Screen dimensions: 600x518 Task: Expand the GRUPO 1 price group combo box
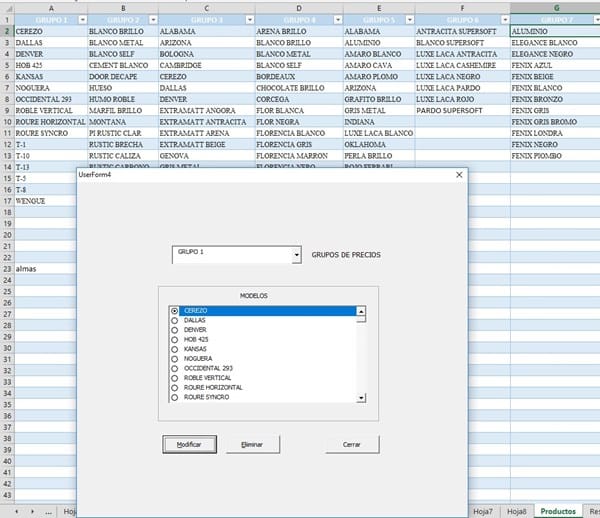[x=296, y=255]
